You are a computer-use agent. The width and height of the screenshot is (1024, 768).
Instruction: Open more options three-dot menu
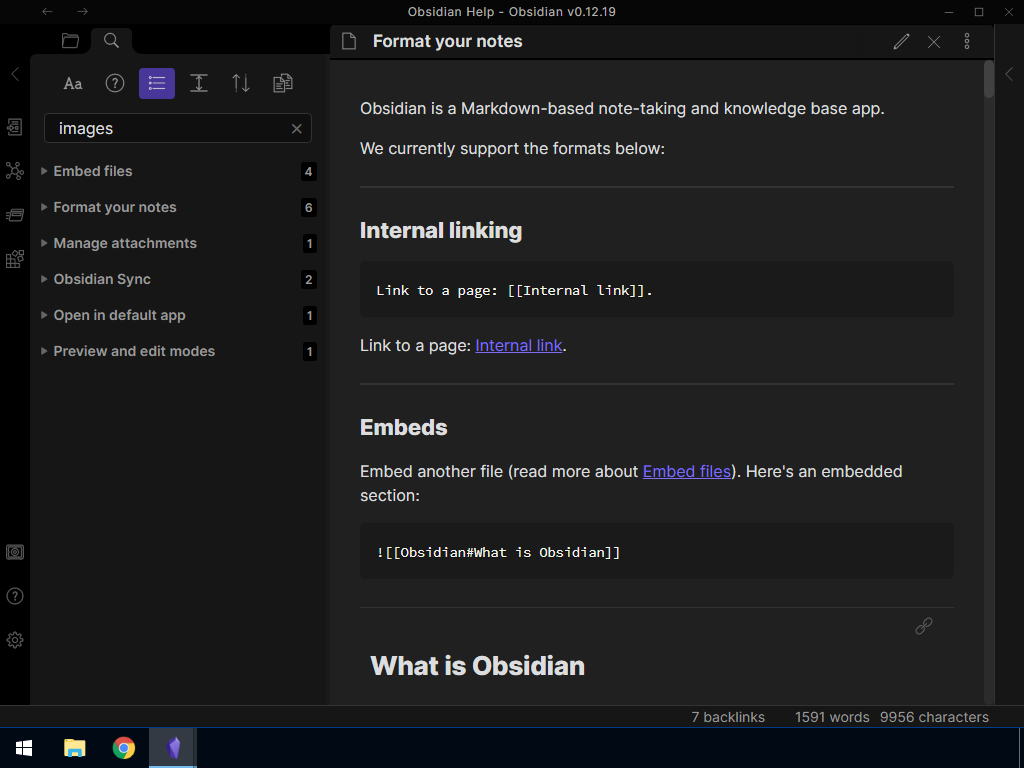coord(967,42)
